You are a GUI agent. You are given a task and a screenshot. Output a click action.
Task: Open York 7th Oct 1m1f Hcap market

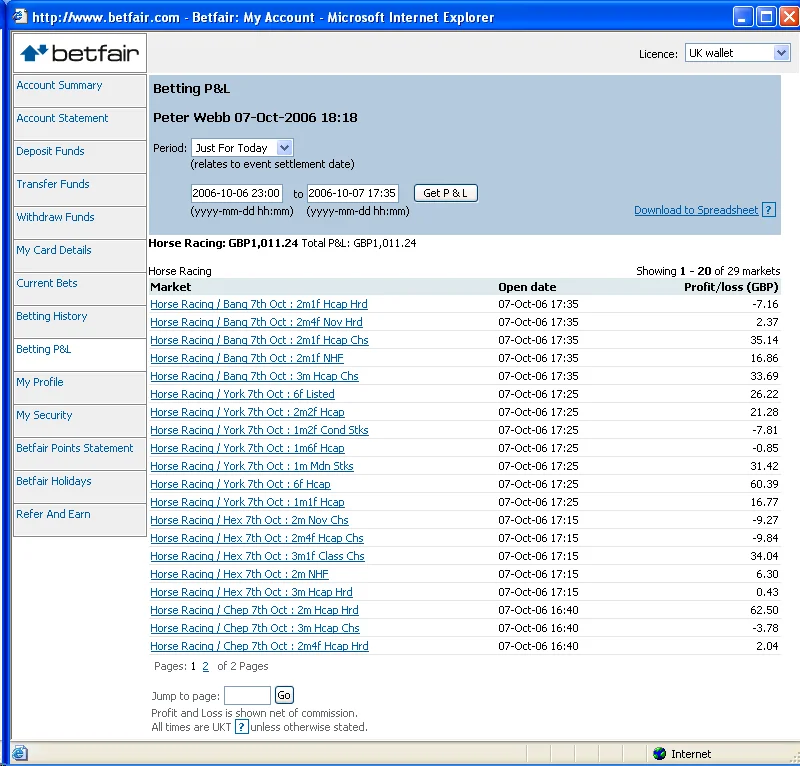[247, 502]
